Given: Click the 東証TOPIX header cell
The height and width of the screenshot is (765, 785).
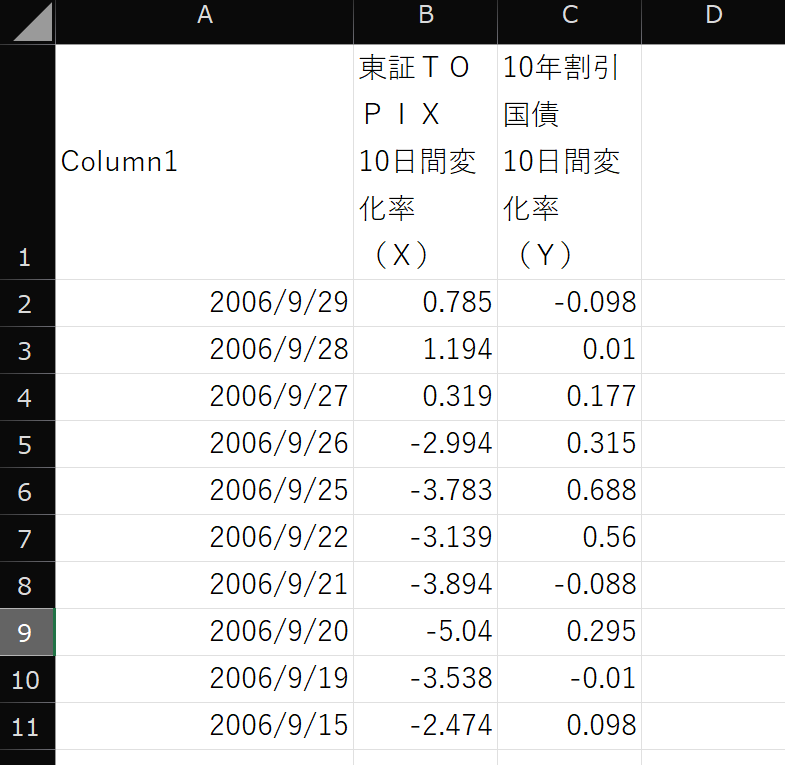Looking at the screenshot, I should (x=425, y=162).
